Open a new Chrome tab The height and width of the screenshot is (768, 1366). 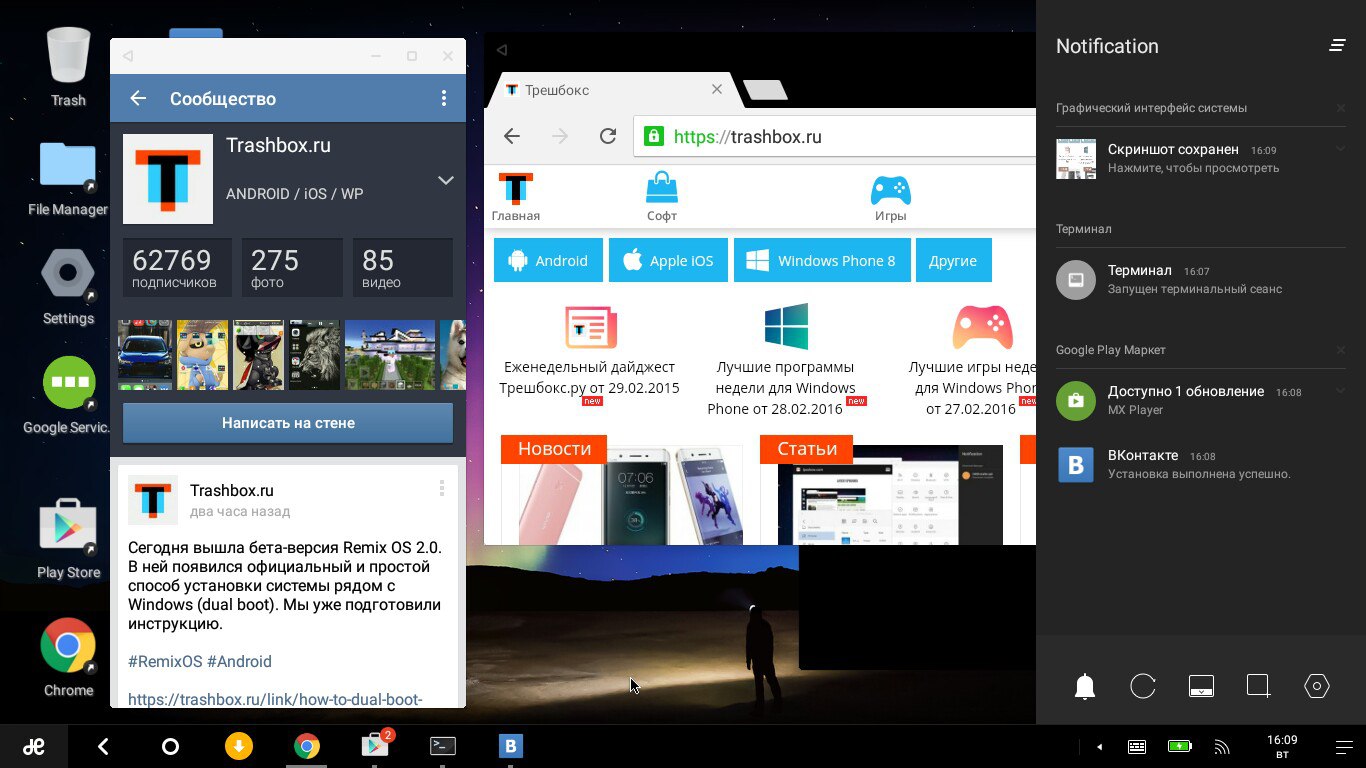[766, 91]
